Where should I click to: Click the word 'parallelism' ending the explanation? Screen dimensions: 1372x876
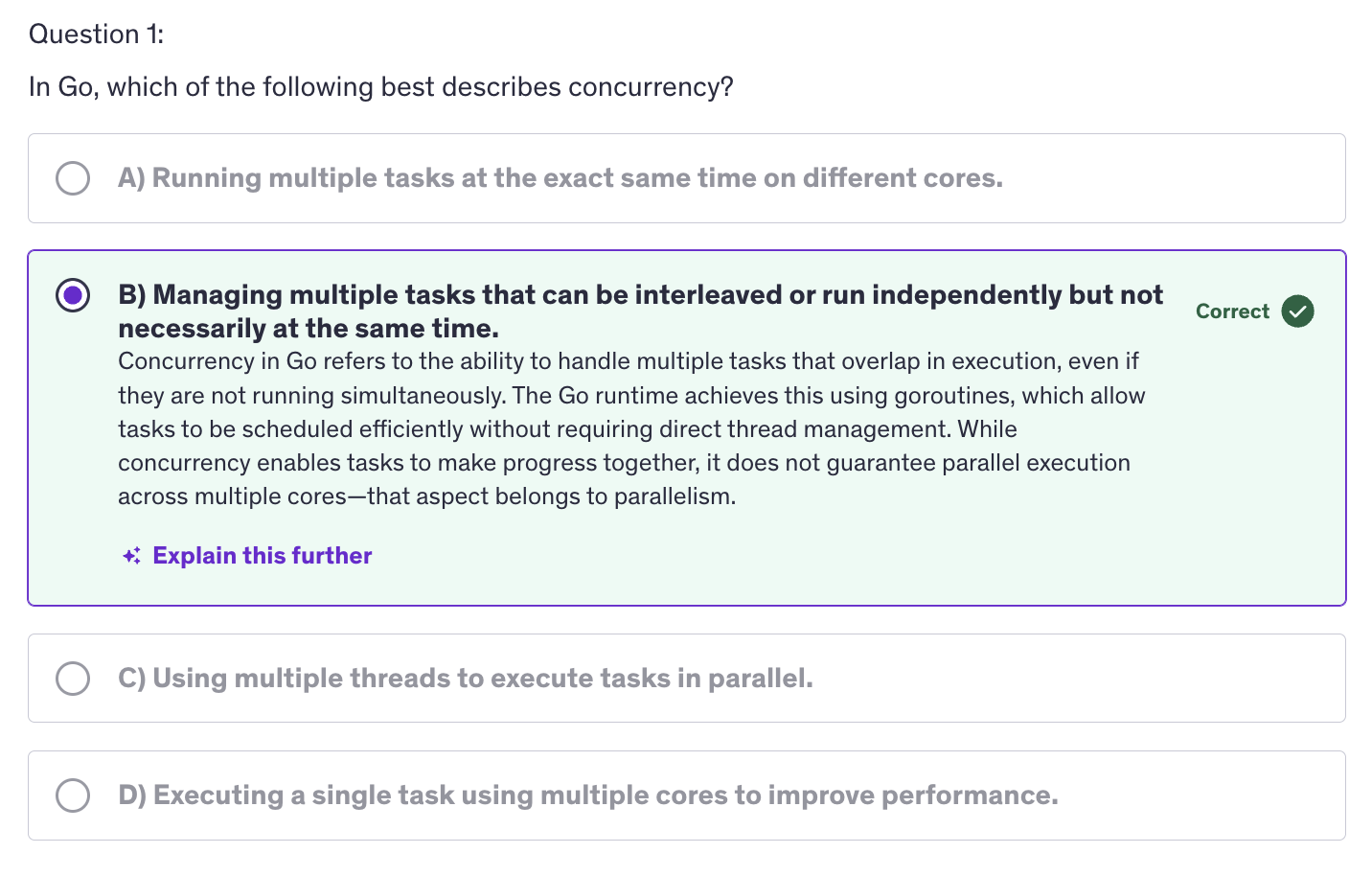673,496
